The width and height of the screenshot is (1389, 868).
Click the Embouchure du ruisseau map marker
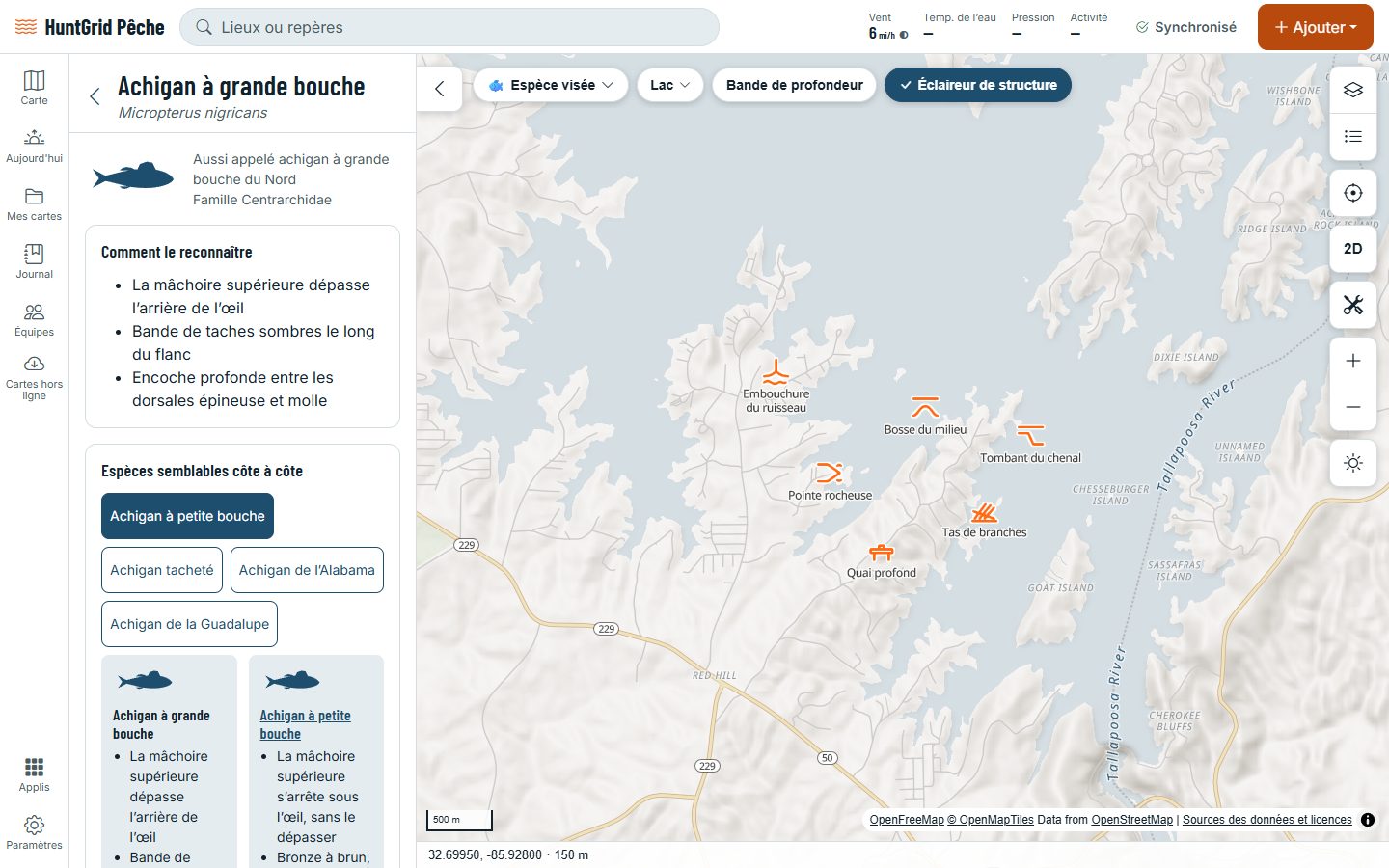pos(776,372)
